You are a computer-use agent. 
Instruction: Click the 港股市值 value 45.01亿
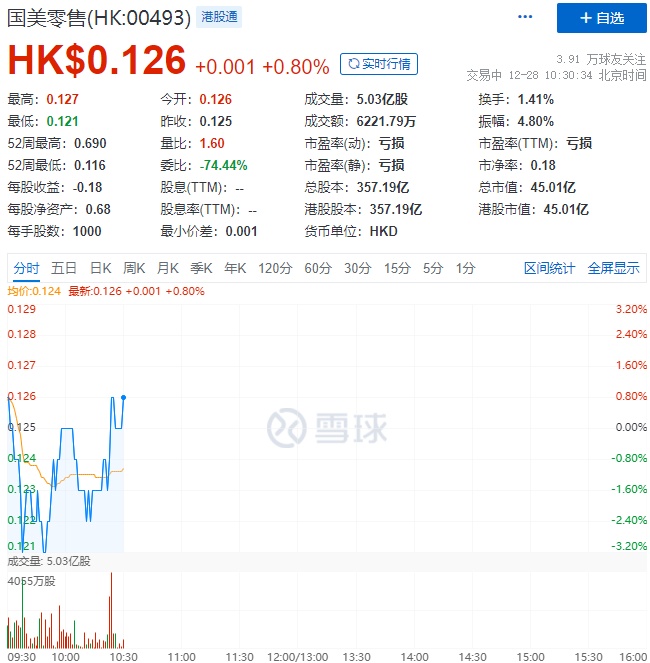pyautogui.click(x=566, y=209)
